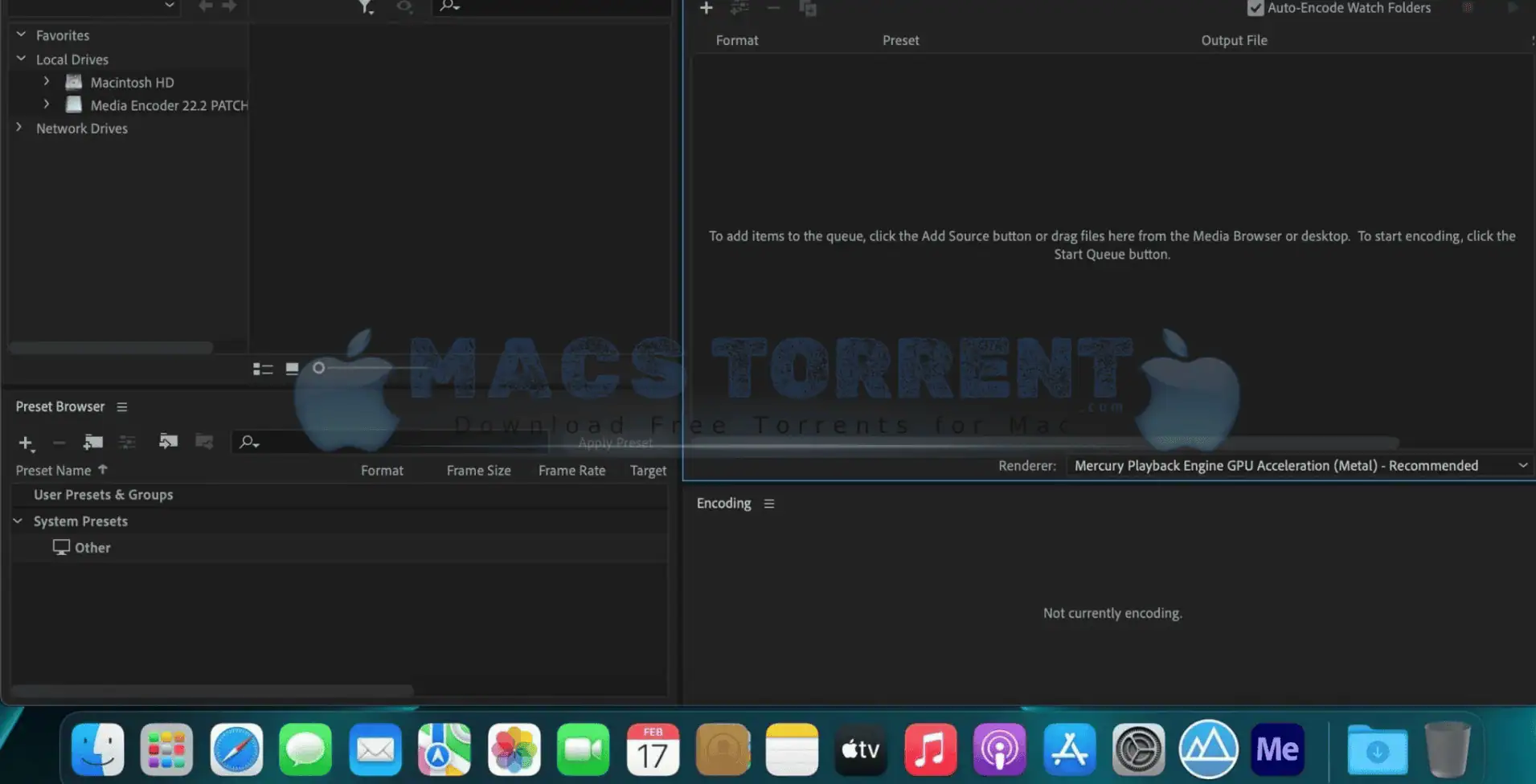Click the Frame Rate column header
The height and width of the screenshot is (784, 1536).
click(x=571, y=471)
